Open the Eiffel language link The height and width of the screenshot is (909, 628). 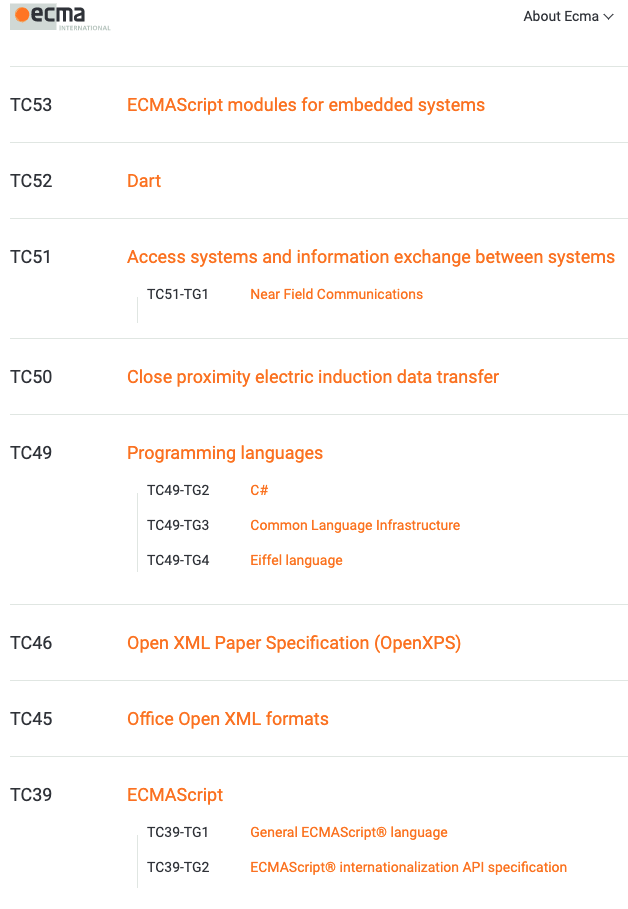click(x=296, y=561)
